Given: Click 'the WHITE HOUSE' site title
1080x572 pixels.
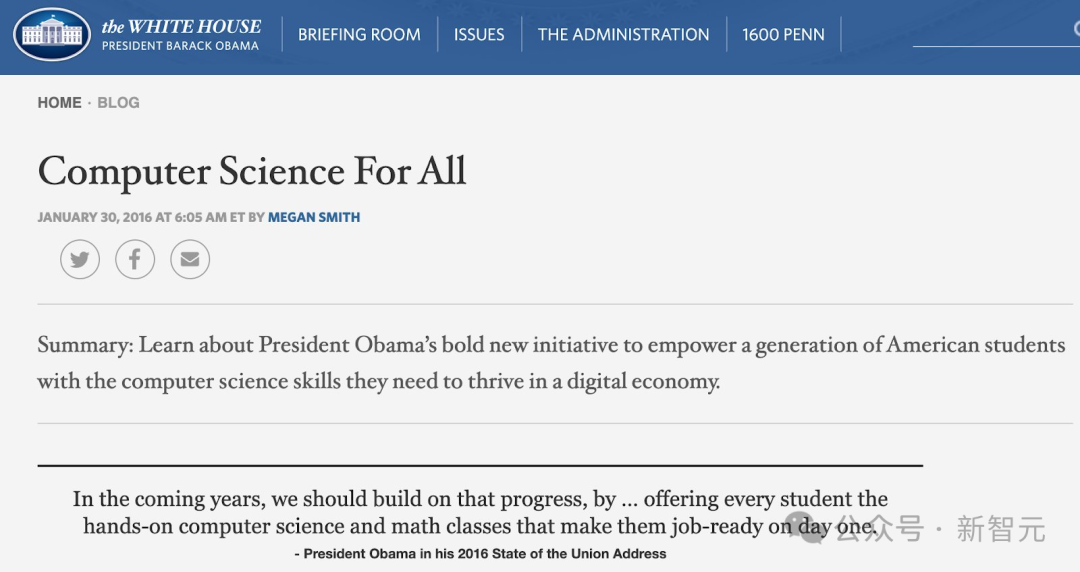Looking at the screenshot, I should click(181, 26).
